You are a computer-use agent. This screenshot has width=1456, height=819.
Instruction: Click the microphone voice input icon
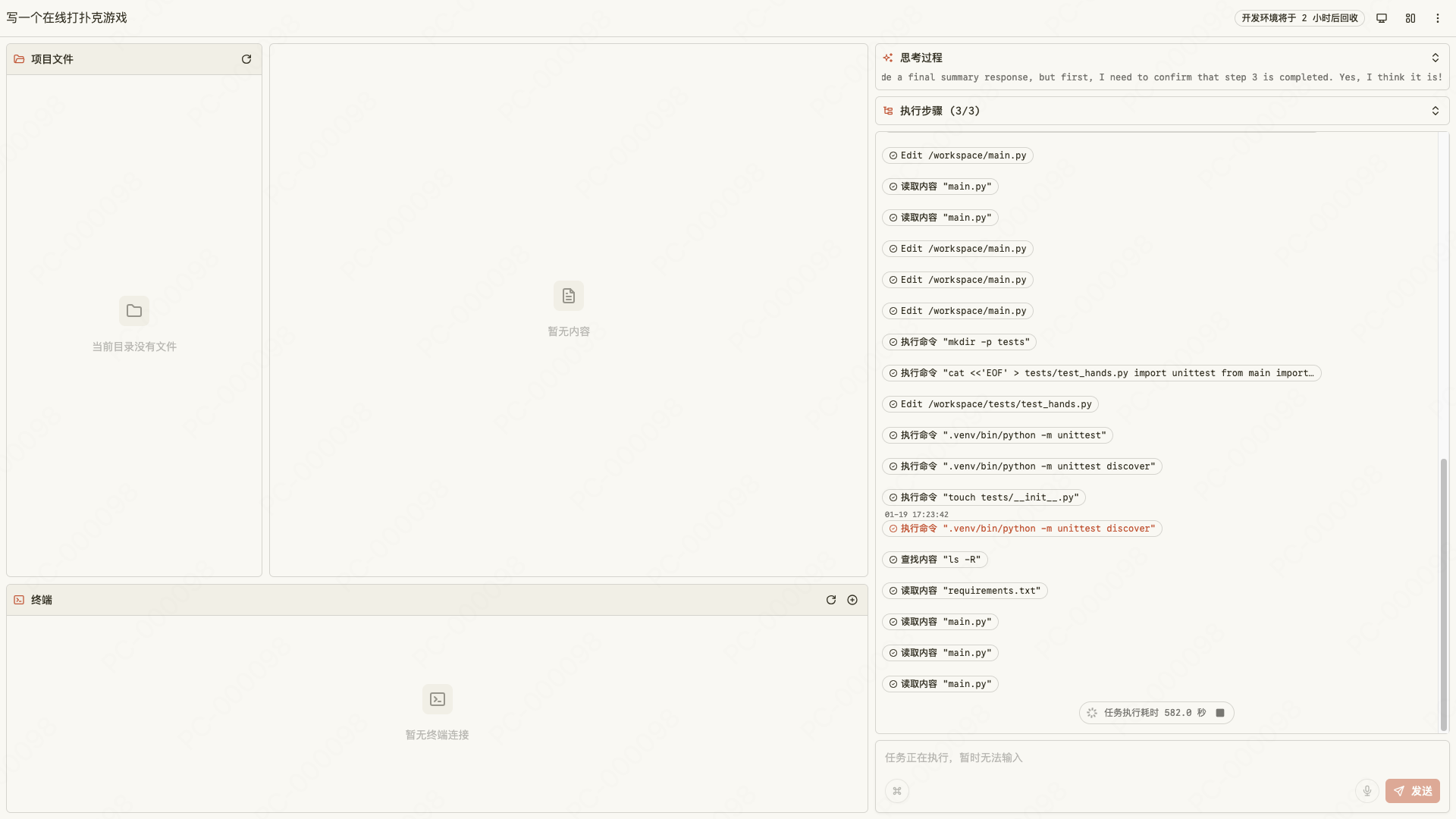[x=1367, y=791]
